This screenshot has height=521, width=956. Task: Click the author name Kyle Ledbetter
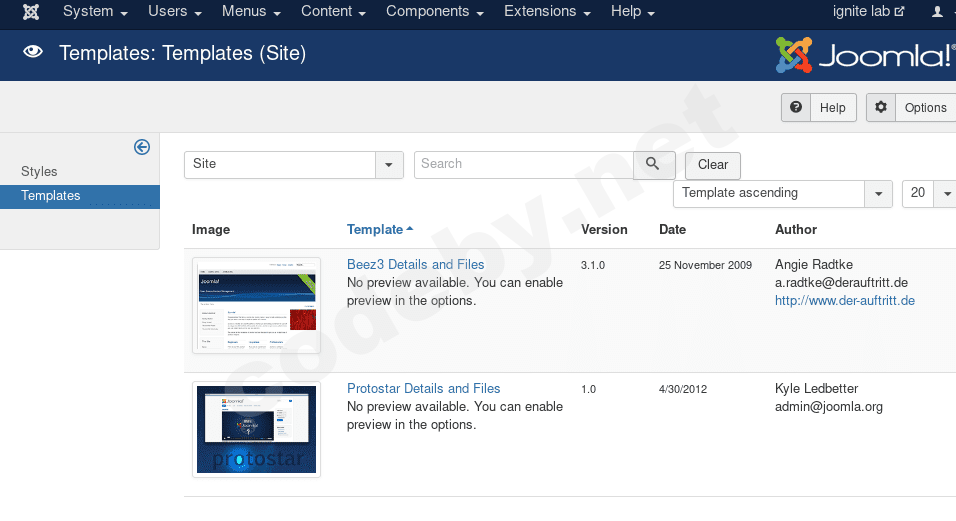[816, 388]
